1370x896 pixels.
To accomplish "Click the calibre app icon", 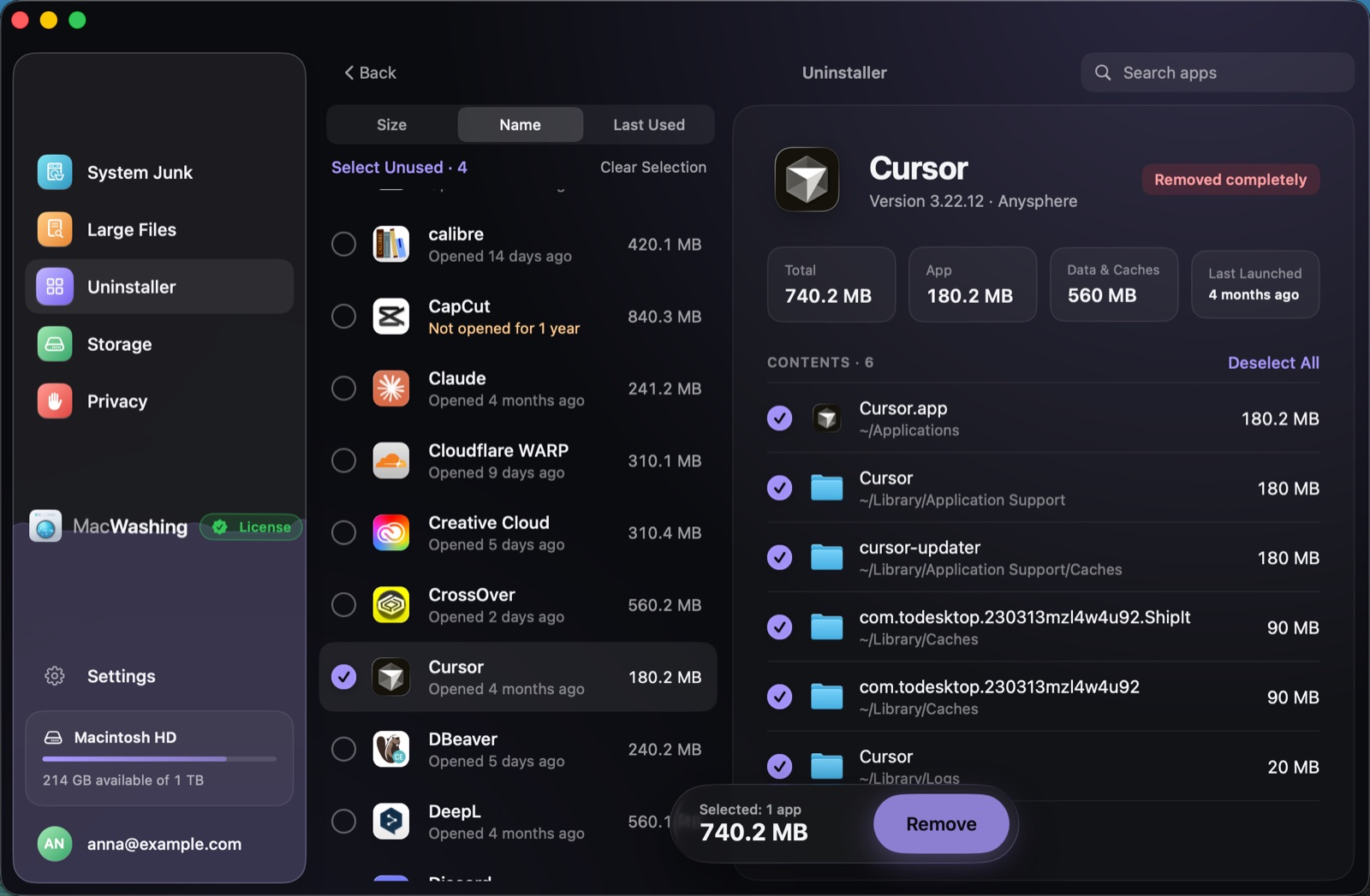I will (391, 244).
